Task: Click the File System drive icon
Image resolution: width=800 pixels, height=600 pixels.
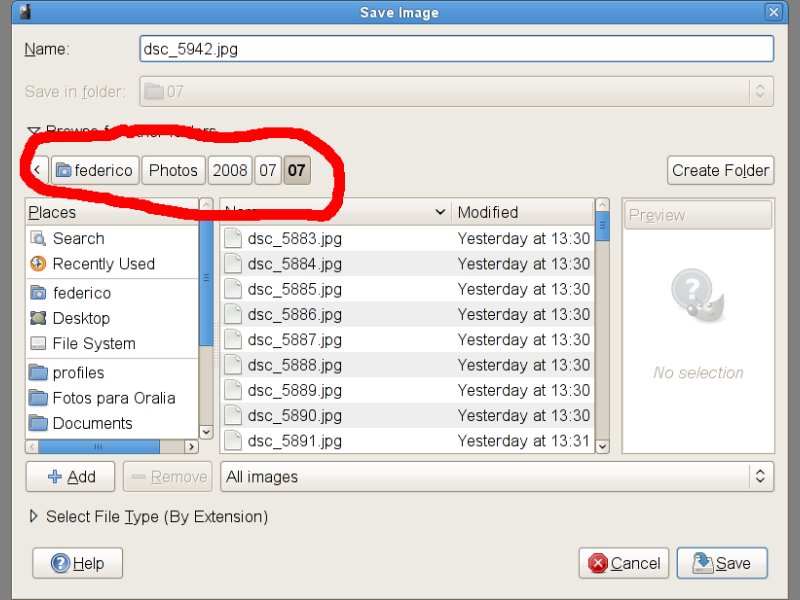Action: click(38, 344)
